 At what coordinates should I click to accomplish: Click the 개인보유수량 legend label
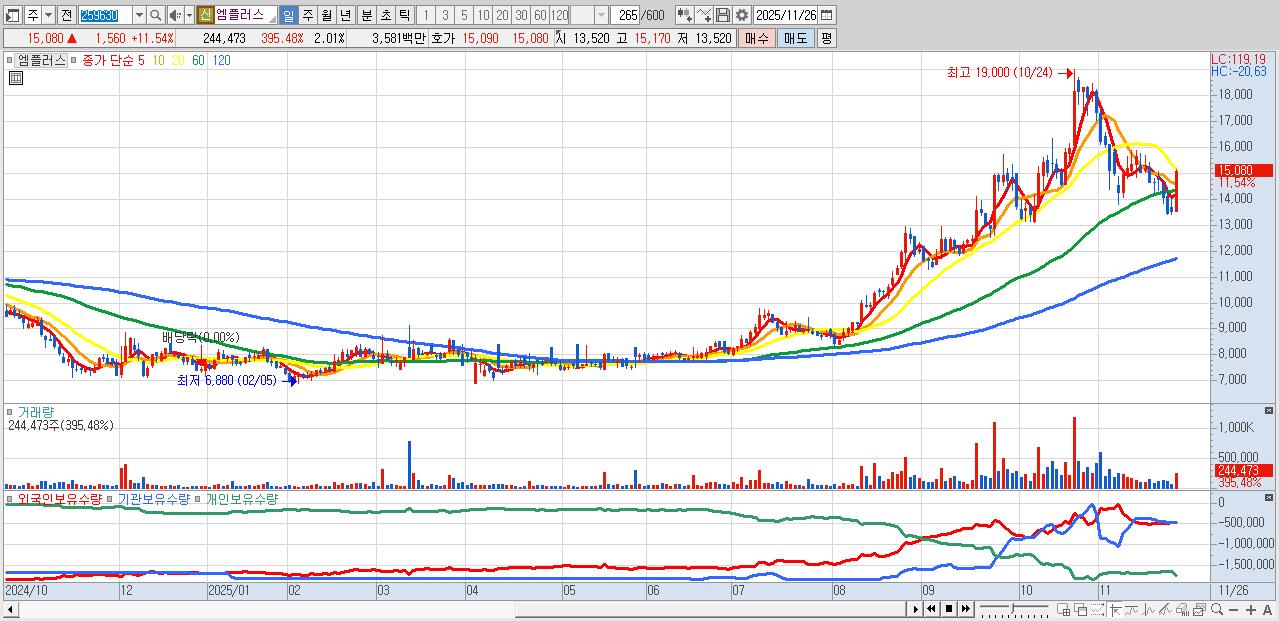pos(241,498)
